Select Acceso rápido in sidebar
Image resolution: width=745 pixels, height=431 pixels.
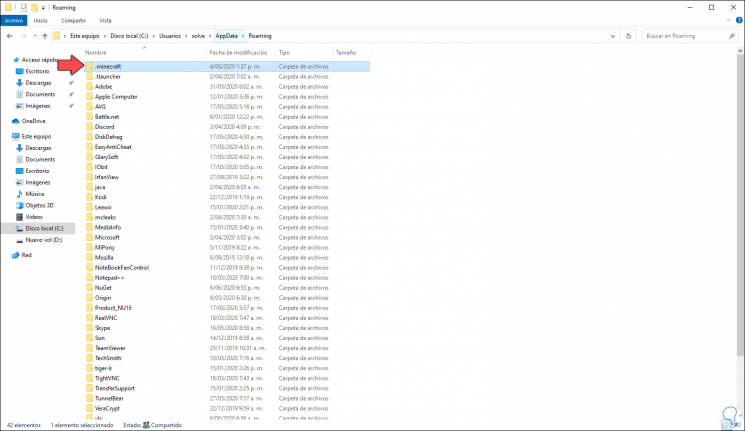[39, 60]
